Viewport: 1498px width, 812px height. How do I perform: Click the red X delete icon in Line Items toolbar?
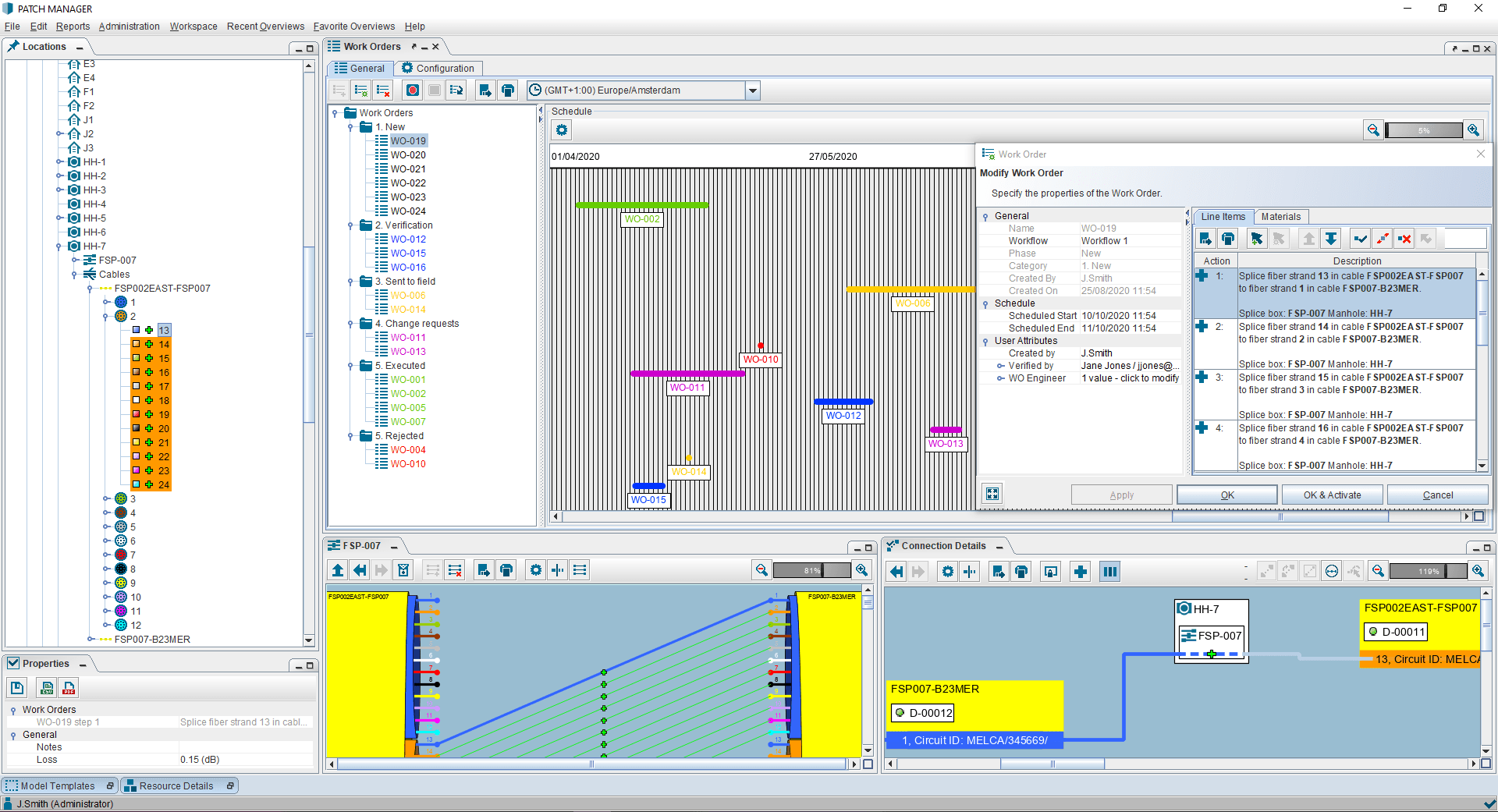tap(1404, 239)
